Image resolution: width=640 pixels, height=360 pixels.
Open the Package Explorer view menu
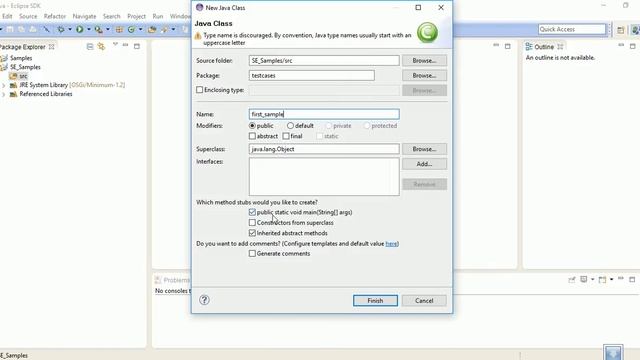pyautogui.click(x=115, y=44)
